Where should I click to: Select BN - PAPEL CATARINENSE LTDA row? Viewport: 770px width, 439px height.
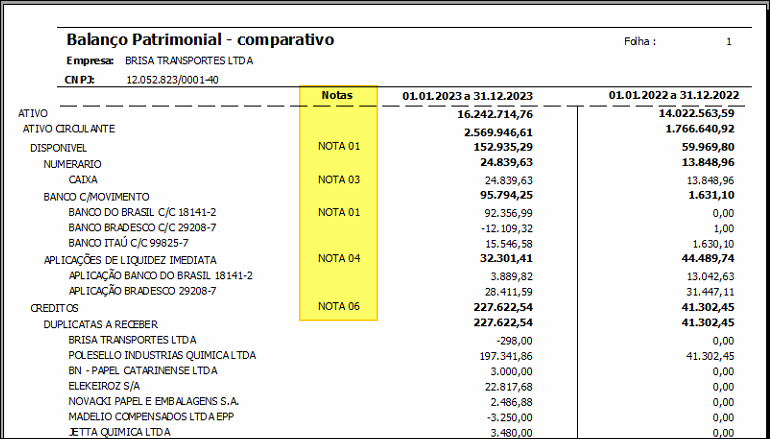pyautogui.click(x=143, y=371)
